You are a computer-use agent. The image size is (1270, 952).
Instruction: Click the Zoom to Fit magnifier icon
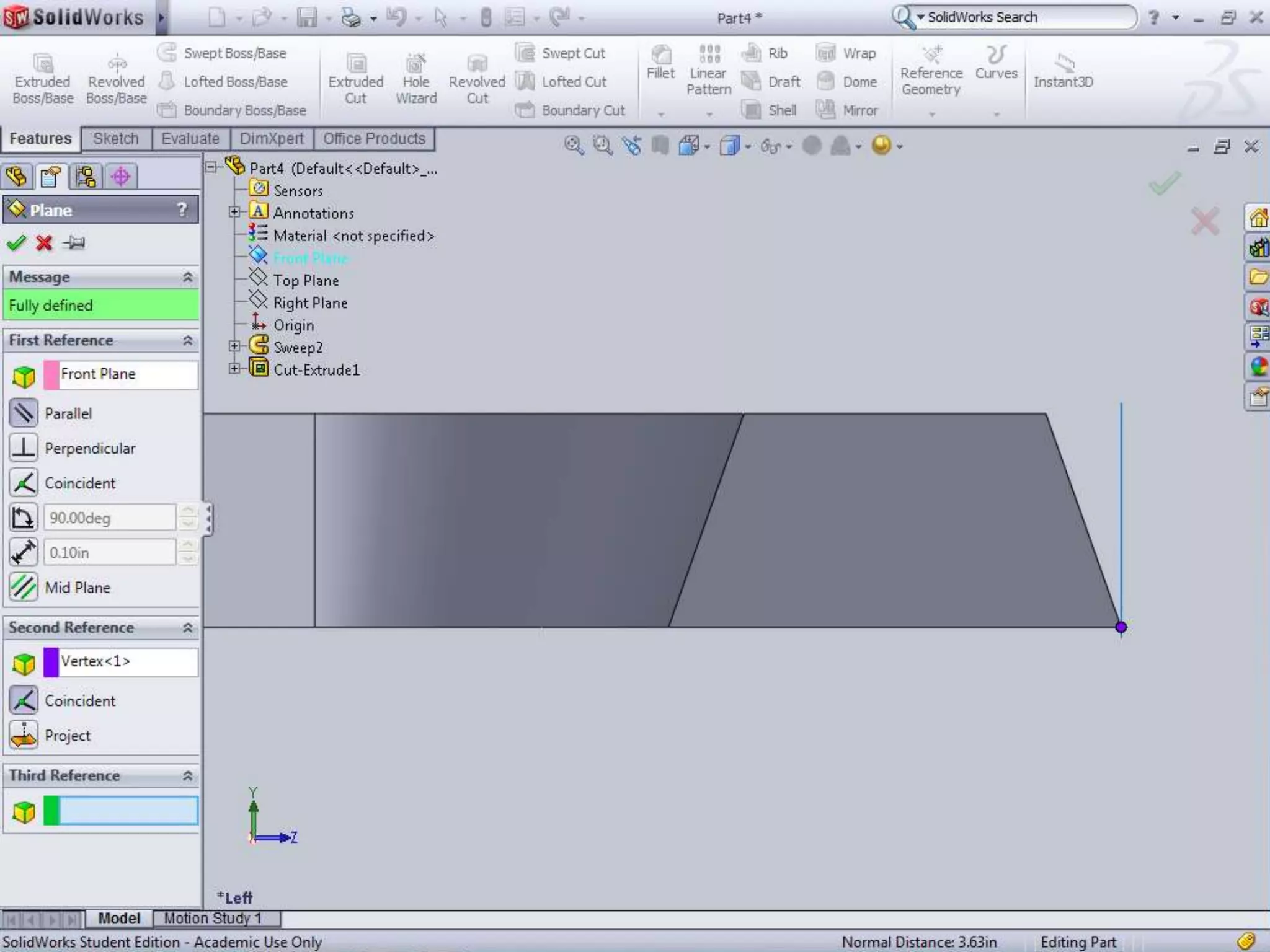pyautogui.click(x=573, y=146)
